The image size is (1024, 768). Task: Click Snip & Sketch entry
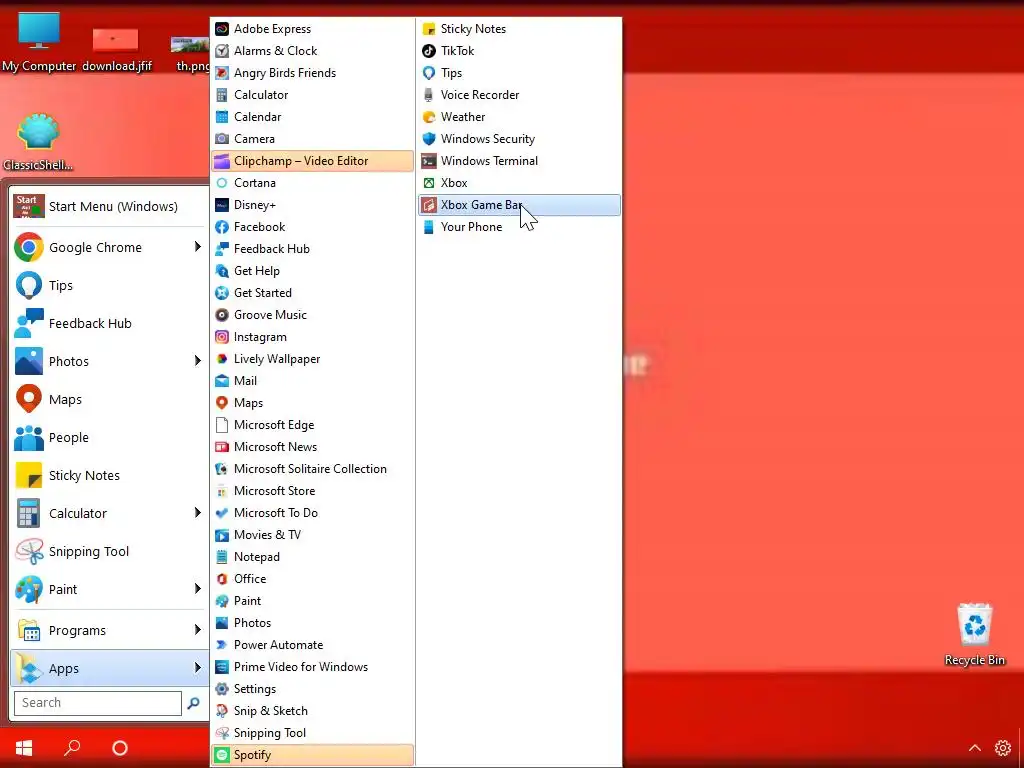click(x=312, y=711)
